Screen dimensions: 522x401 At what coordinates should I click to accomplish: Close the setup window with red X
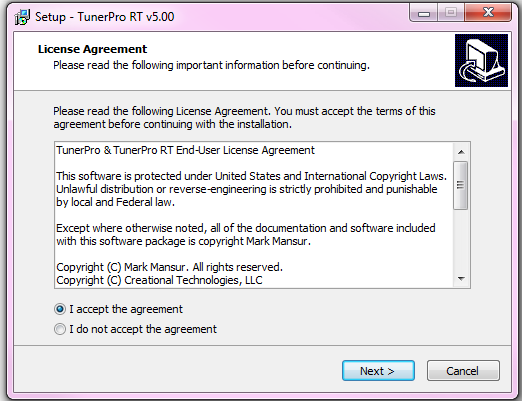tap(488, 13)
